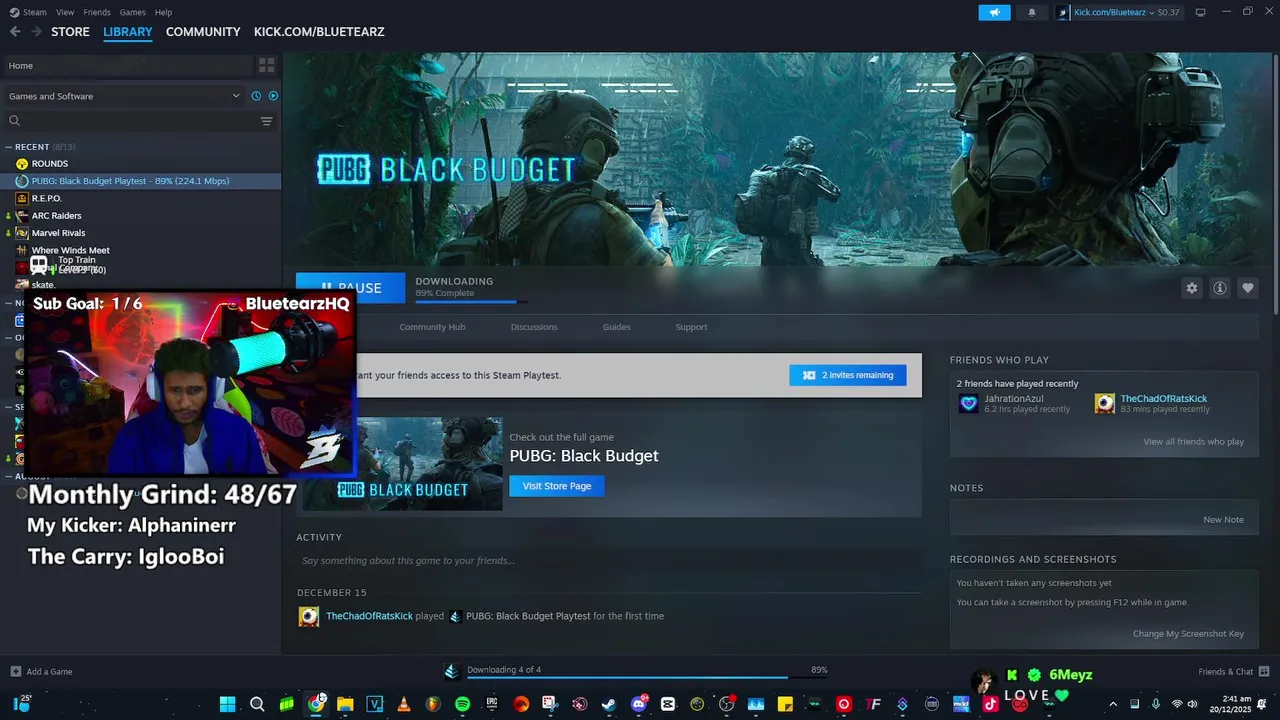1280x720 pixels.
Task: Open the Home library collection selector
Action: [126, 65]
